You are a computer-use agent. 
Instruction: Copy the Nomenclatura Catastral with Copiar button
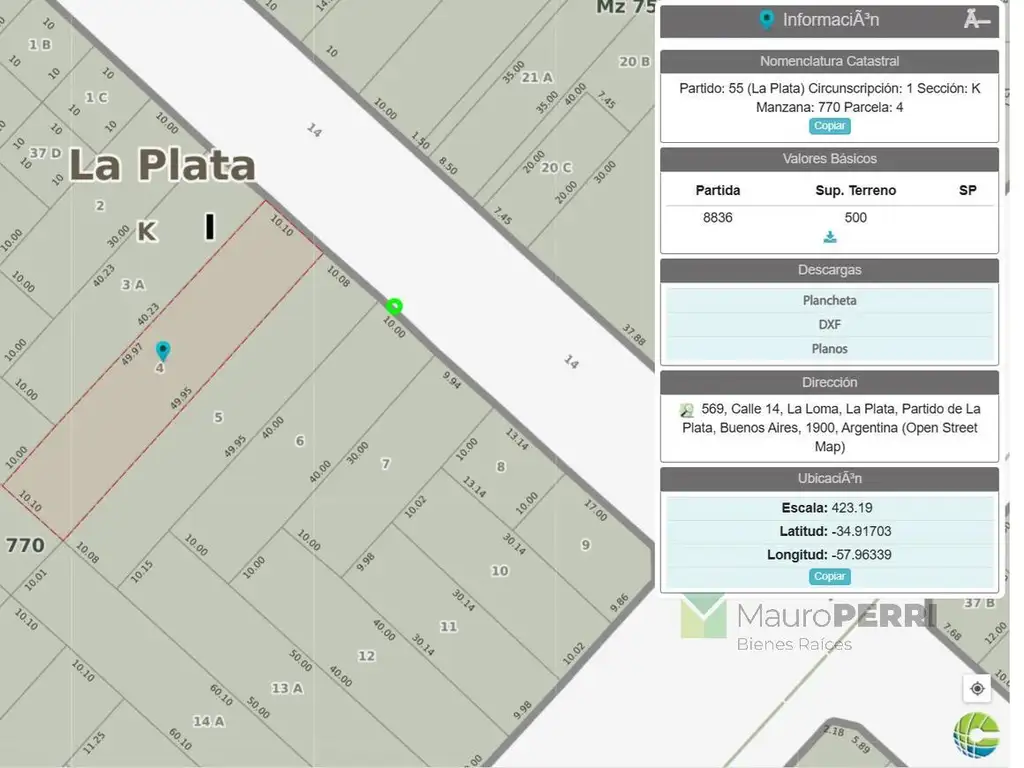click(x=829, y=126)
